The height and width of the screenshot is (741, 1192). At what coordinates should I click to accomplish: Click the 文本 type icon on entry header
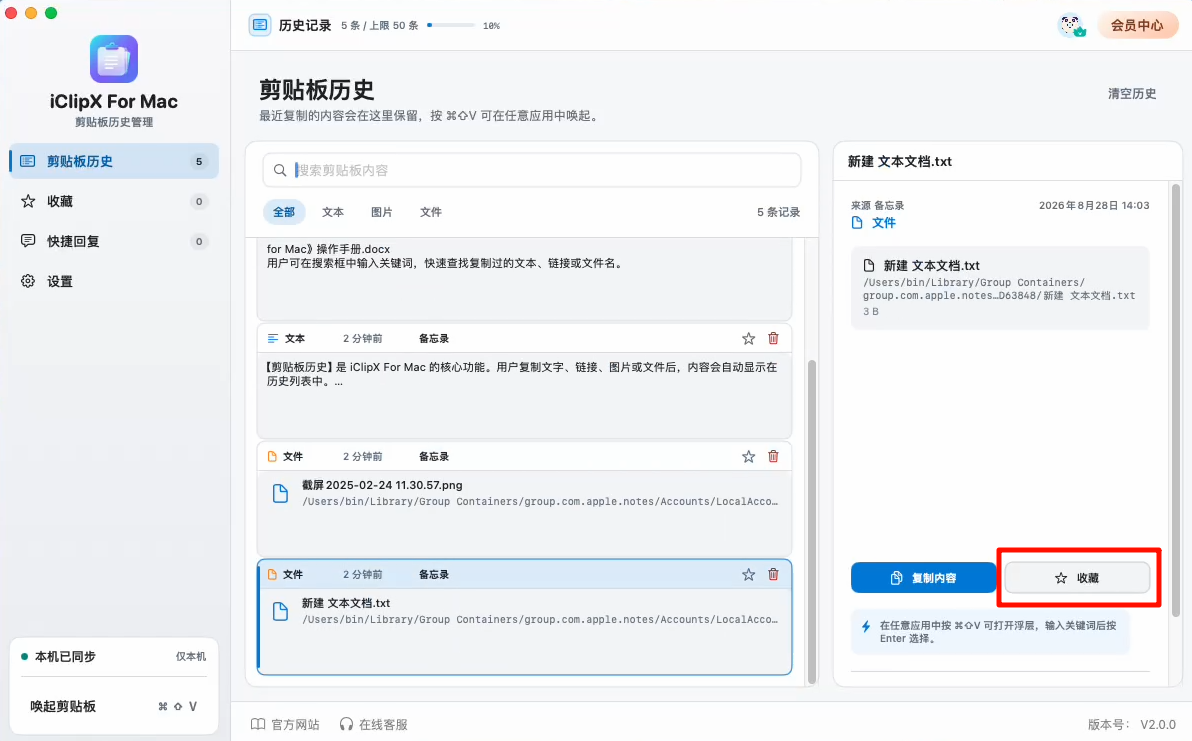point(273,338)
